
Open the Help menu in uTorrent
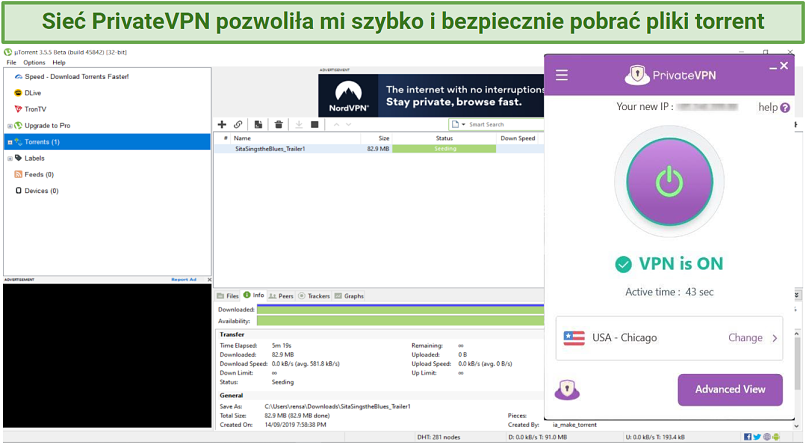click(x=59, y=62)
